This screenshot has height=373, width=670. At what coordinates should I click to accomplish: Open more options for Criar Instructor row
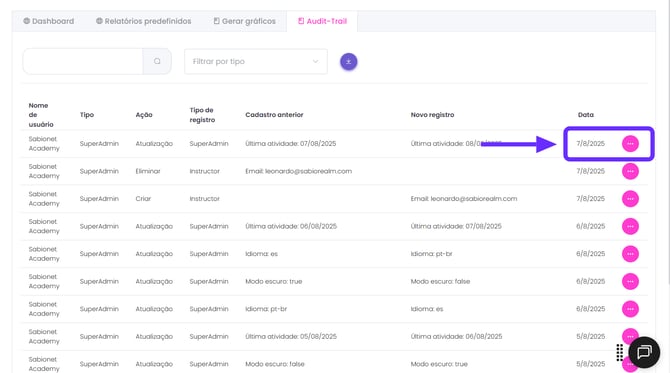pyautogui.click(x=630, y=199)
